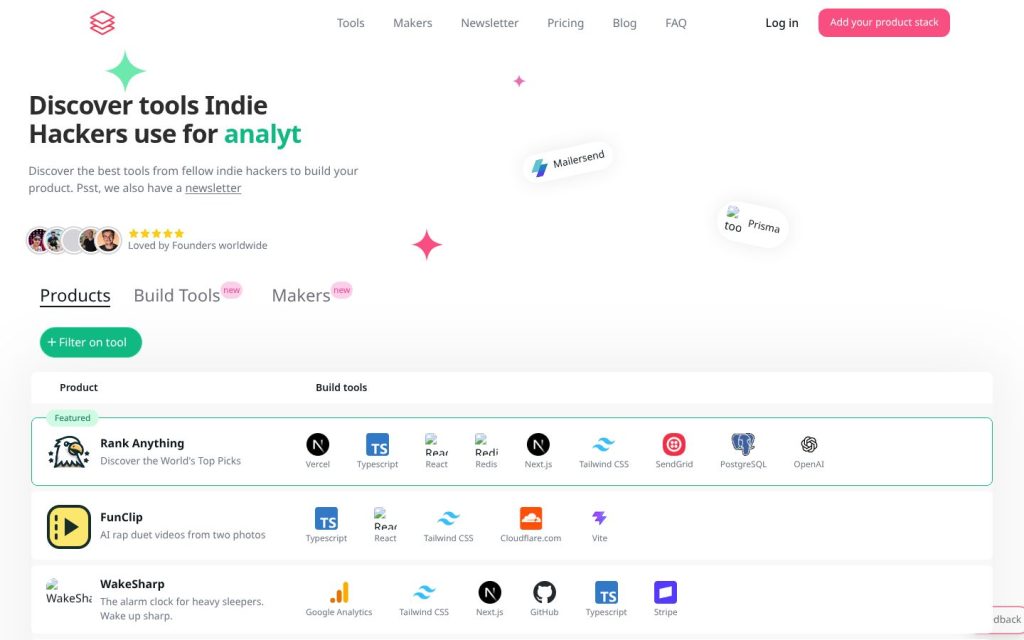Open the Blog page
Screen dimensions: 1024x640
pos(624,23)
